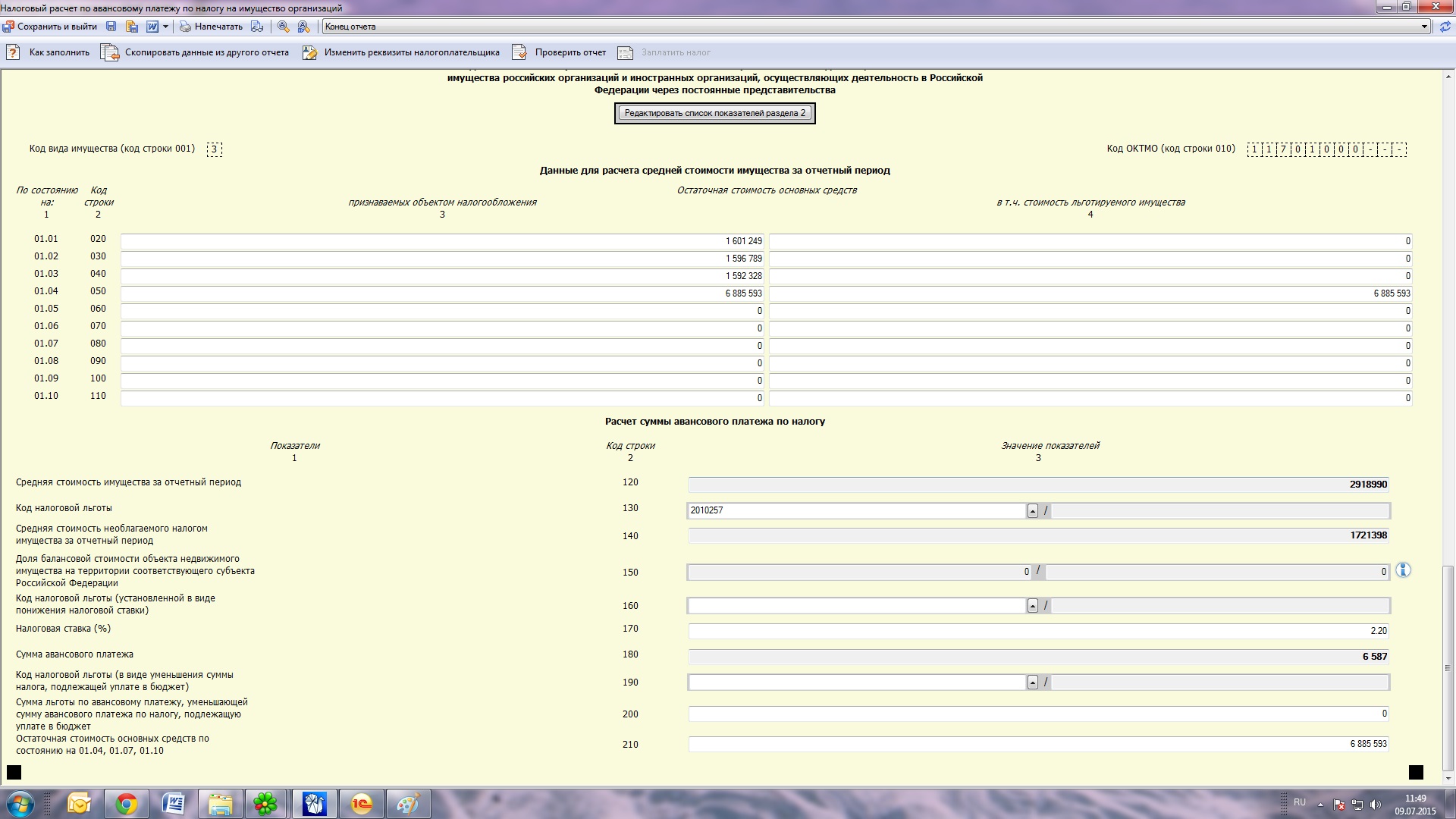This screenshot has height=819, width=1456.
Task: Click the save (floppy disk) icon
Action: (x=111, y=27)
